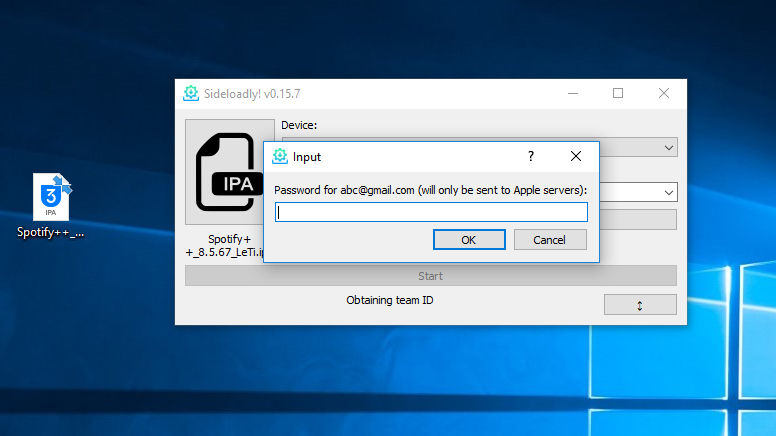Click the greyed Start button
This screenshot has height=436, width=776.
pos(431,276)
